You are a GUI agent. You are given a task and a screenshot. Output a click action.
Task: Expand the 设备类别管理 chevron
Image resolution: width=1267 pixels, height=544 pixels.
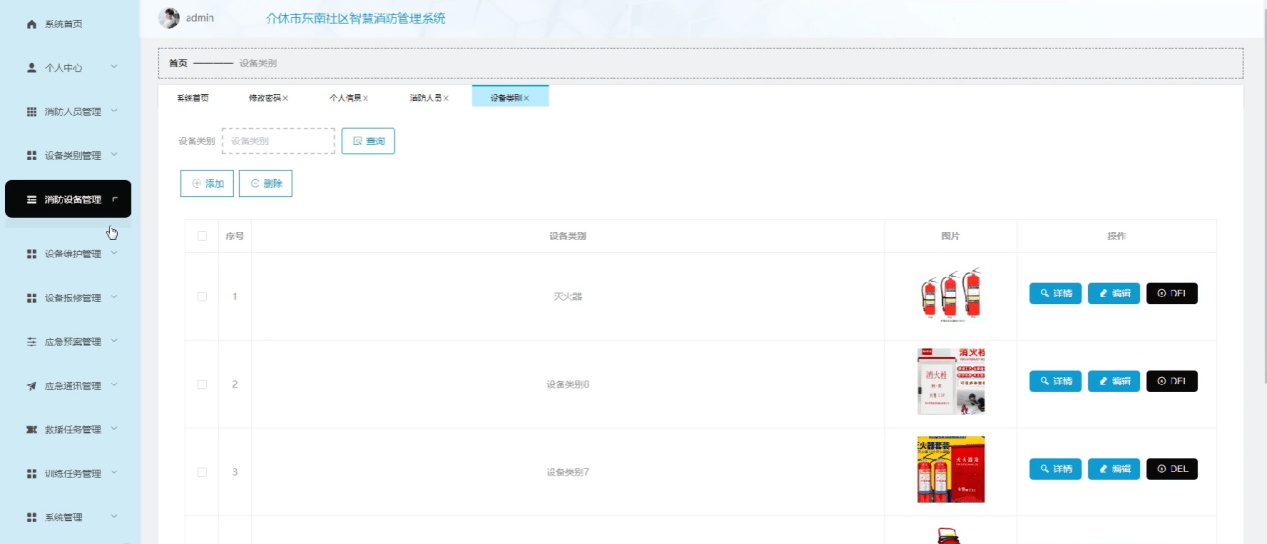114,155
